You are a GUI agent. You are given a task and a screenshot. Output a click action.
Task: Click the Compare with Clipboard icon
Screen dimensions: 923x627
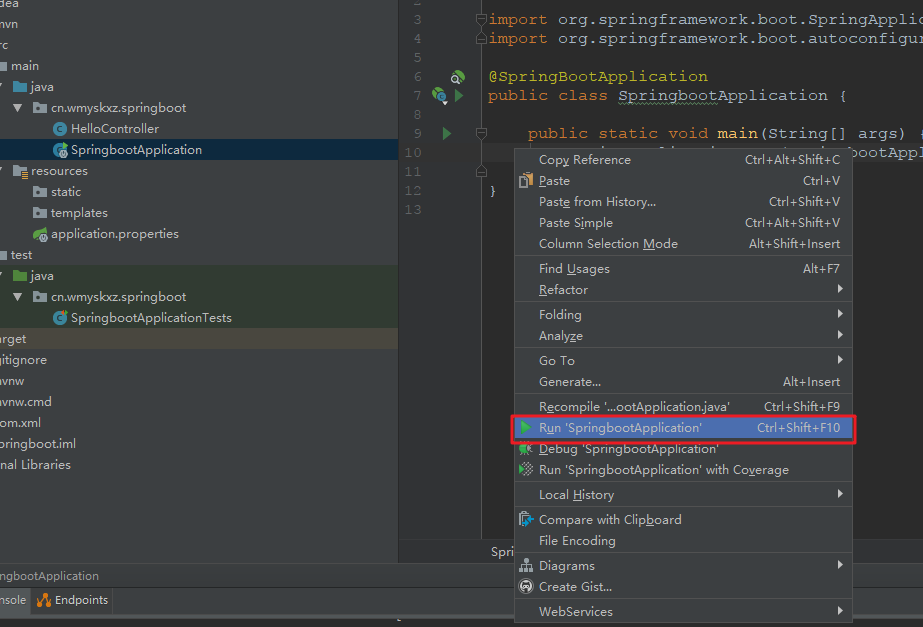pos(526,519)
